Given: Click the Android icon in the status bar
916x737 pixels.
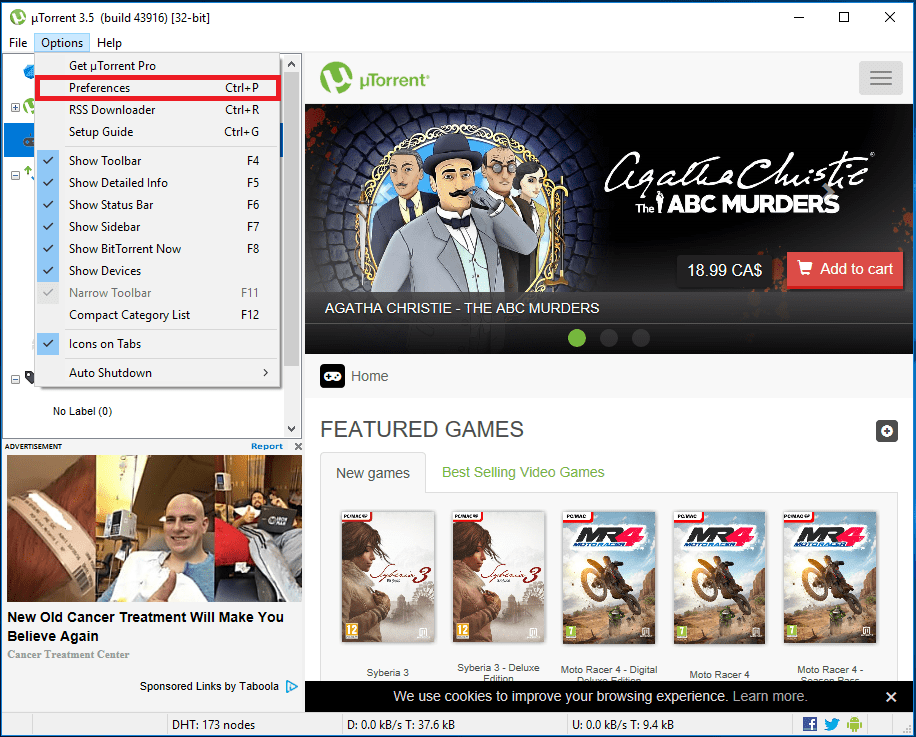Looking at the screenshot, I should (x=854, y=724).
